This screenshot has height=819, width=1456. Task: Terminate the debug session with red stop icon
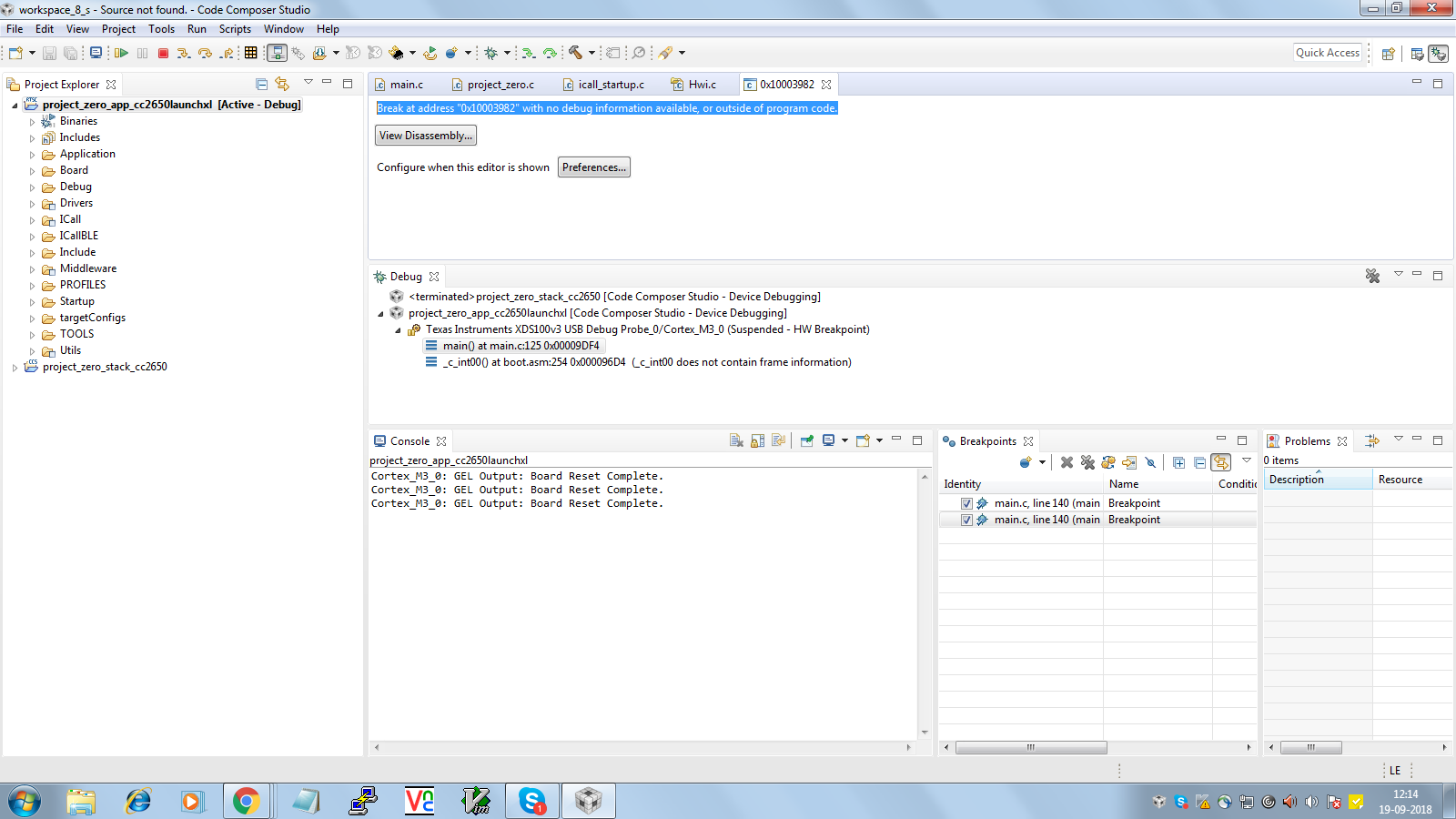[163, 53]
